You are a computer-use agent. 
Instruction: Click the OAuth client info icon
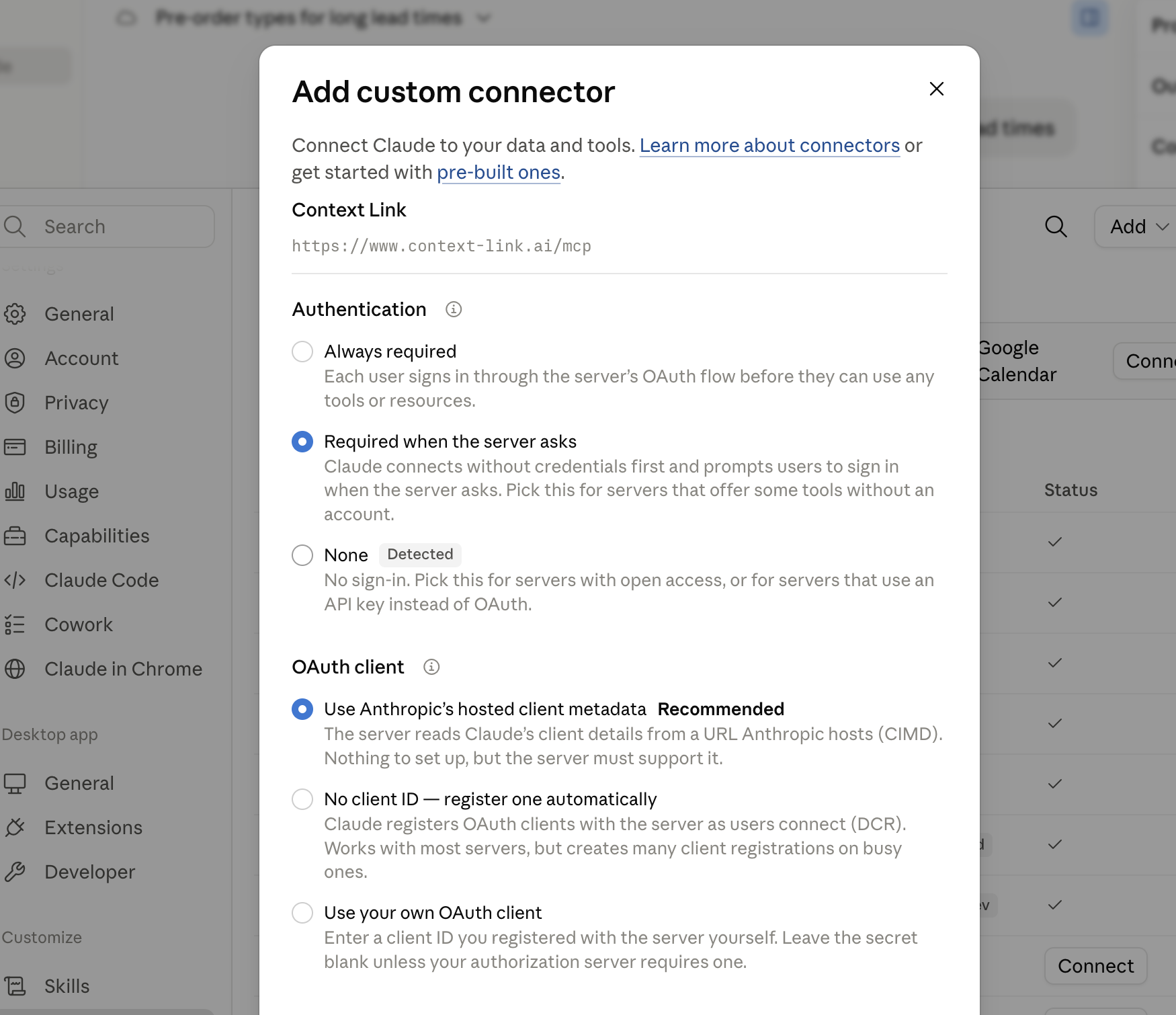(431, 667)
